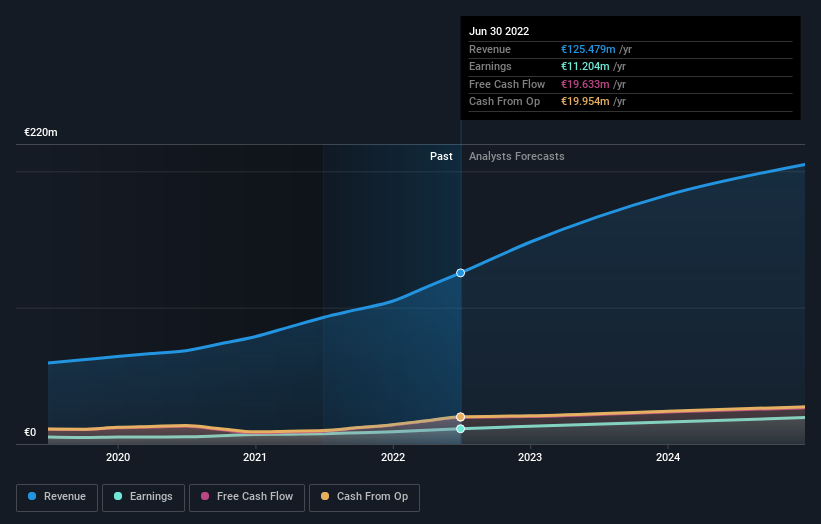Screen dimensions: 821x524
Task: Click the Earnings teal data point
Action: click(460, 429)
